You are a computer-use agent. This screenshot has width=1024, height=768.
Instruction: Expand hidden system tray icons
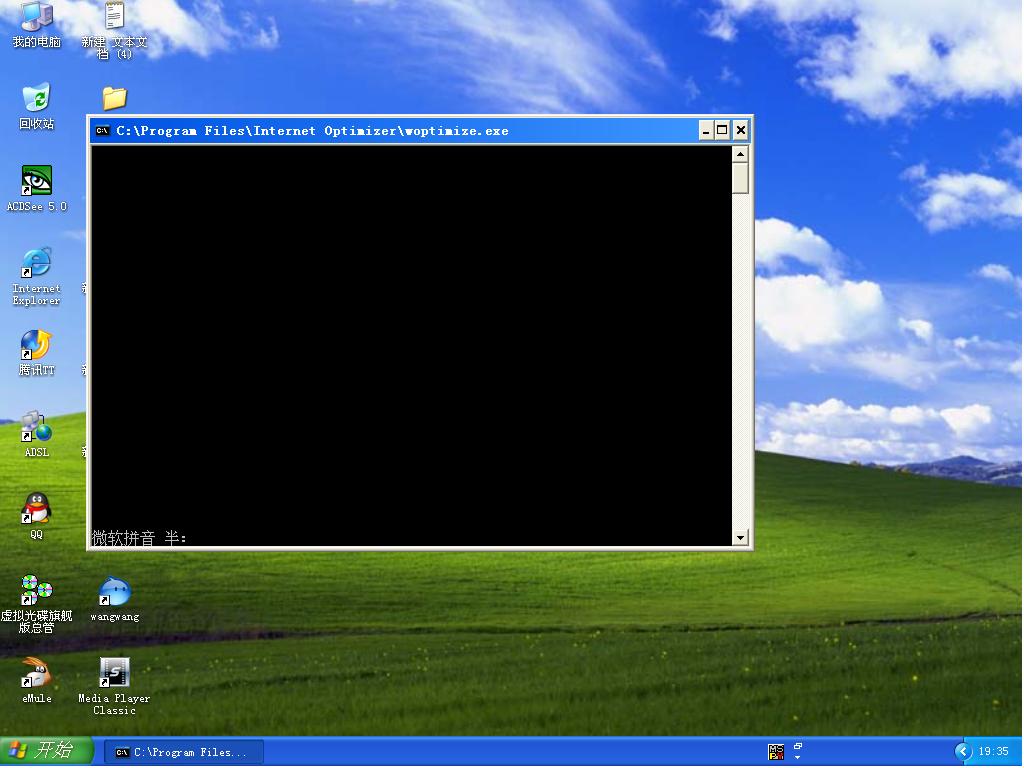[963, 752]
